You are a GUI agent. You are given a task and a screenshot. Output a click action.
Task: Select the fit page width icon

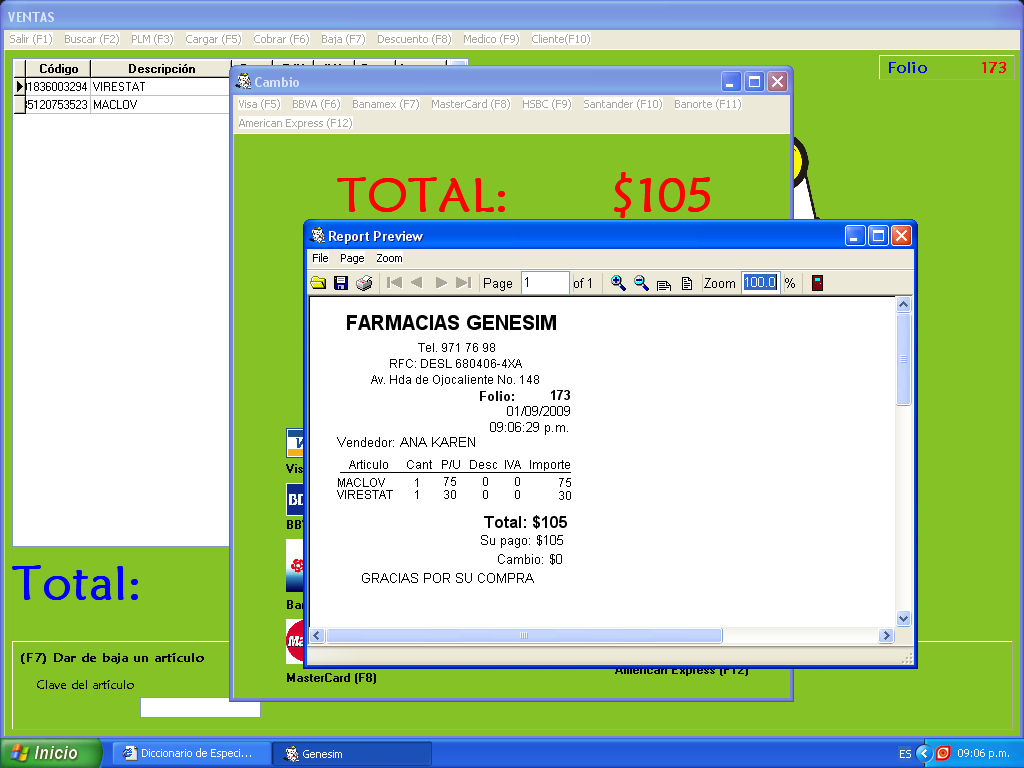[x=664, y=284]
